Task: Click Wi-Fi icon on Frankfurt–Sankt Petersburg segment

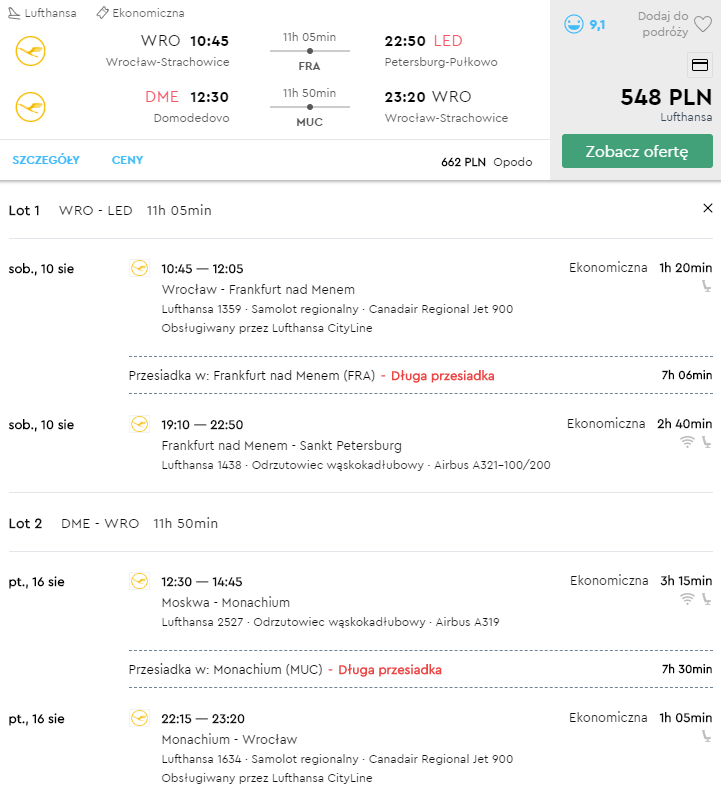Action: coord(687,442)
